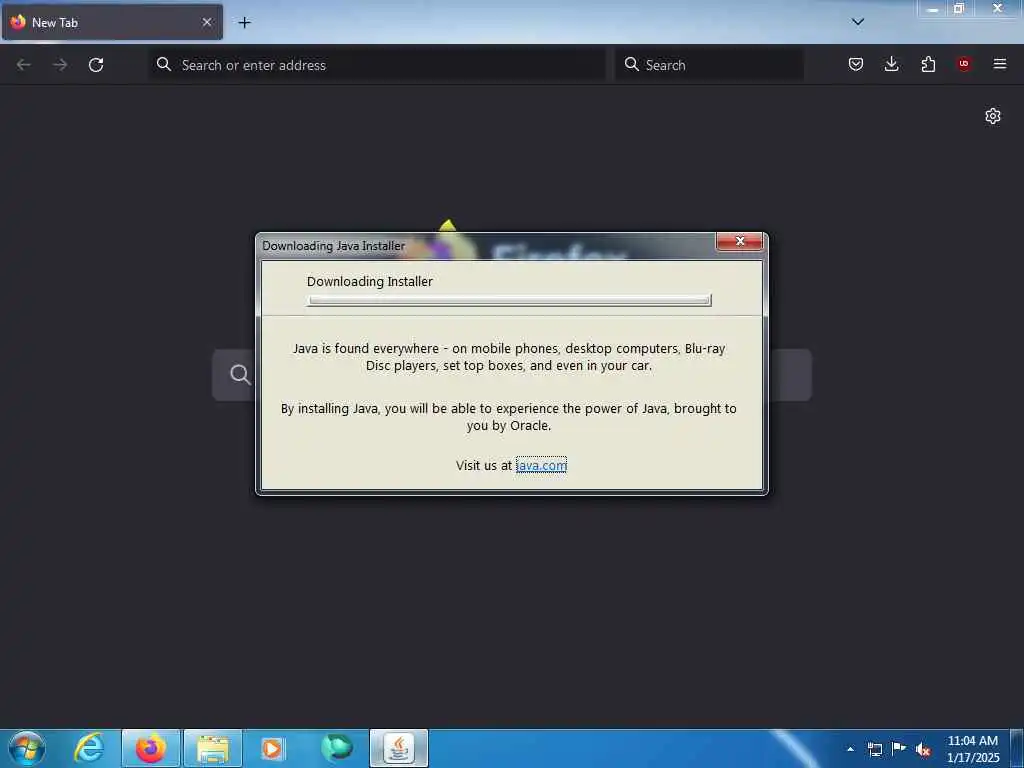Viewport: 1024px width, 768px height.
Task: Click the Firefox forward arrow
Action: (60, 65)
